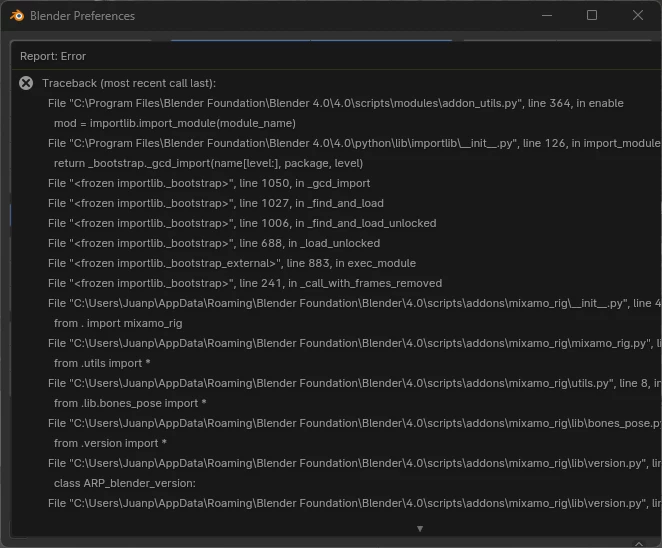Click the line 883 exec_module entry
The height and width of the screenshot is (548, 662).
tap(232, 263)
